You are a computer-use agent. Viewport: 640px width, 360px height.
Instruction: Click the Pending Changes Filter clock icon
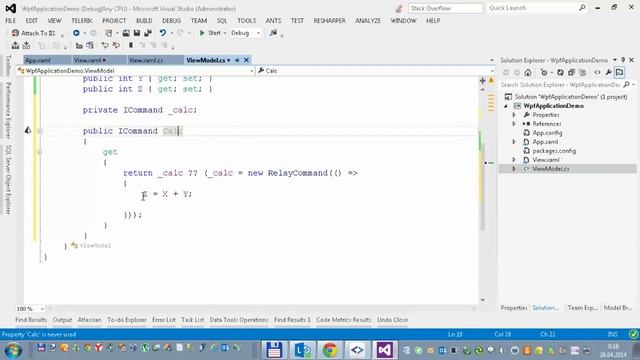click(x=544, y=73)
